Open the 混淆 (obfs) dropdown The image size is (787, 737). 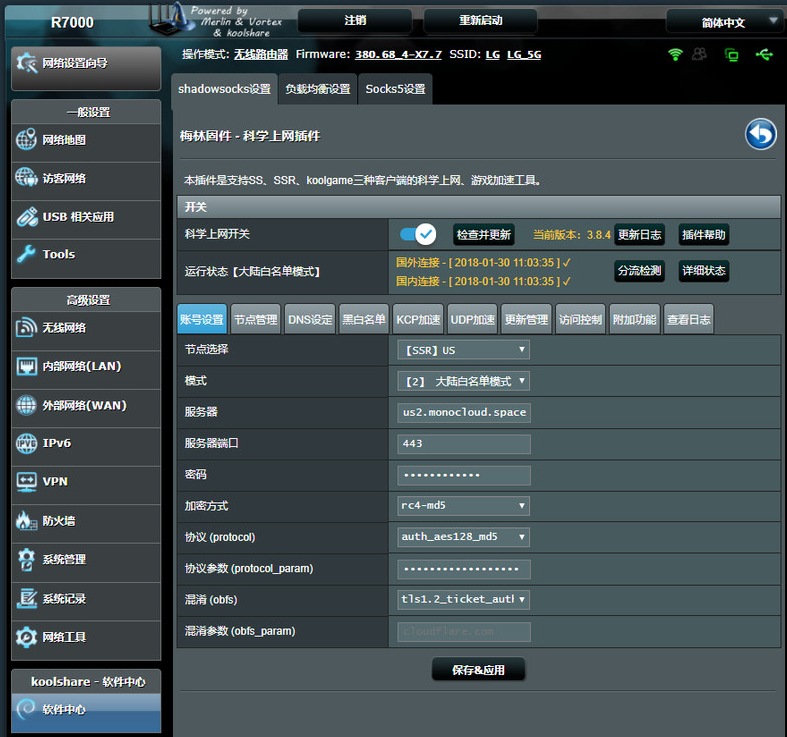coord(463,600)
